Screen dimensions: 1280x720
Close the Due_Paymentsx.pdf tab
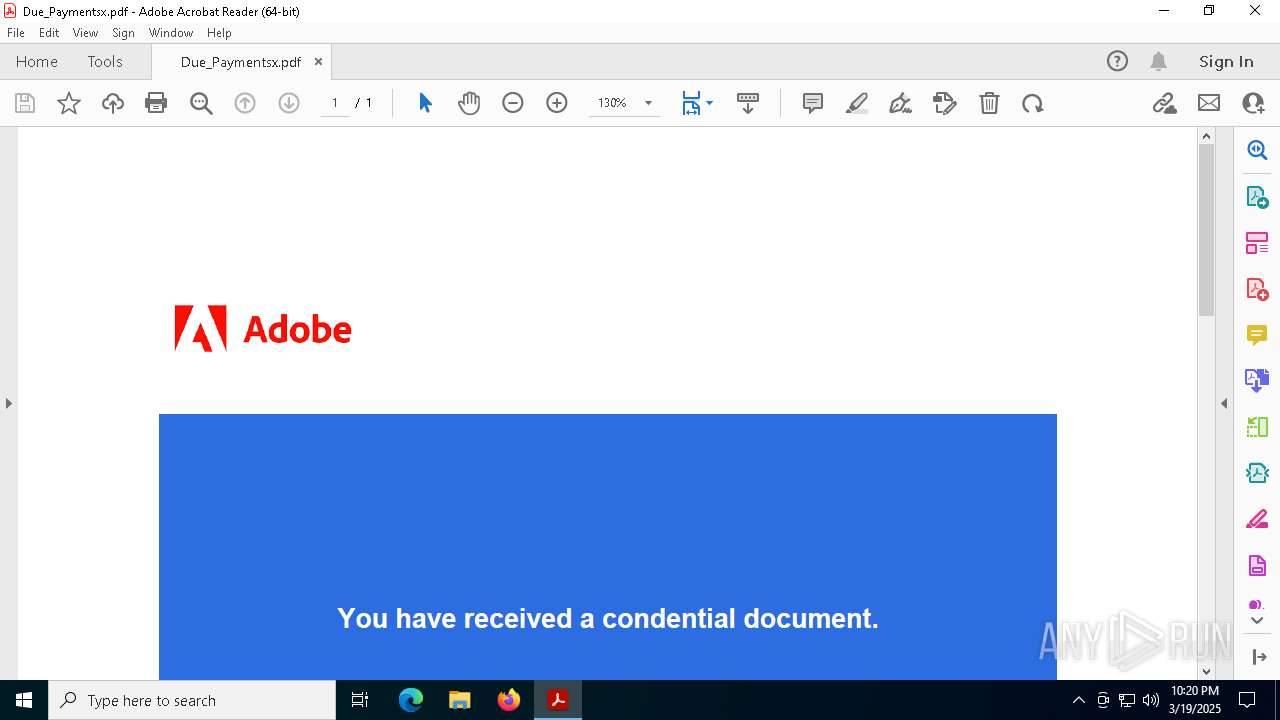[x=318, y=61]
